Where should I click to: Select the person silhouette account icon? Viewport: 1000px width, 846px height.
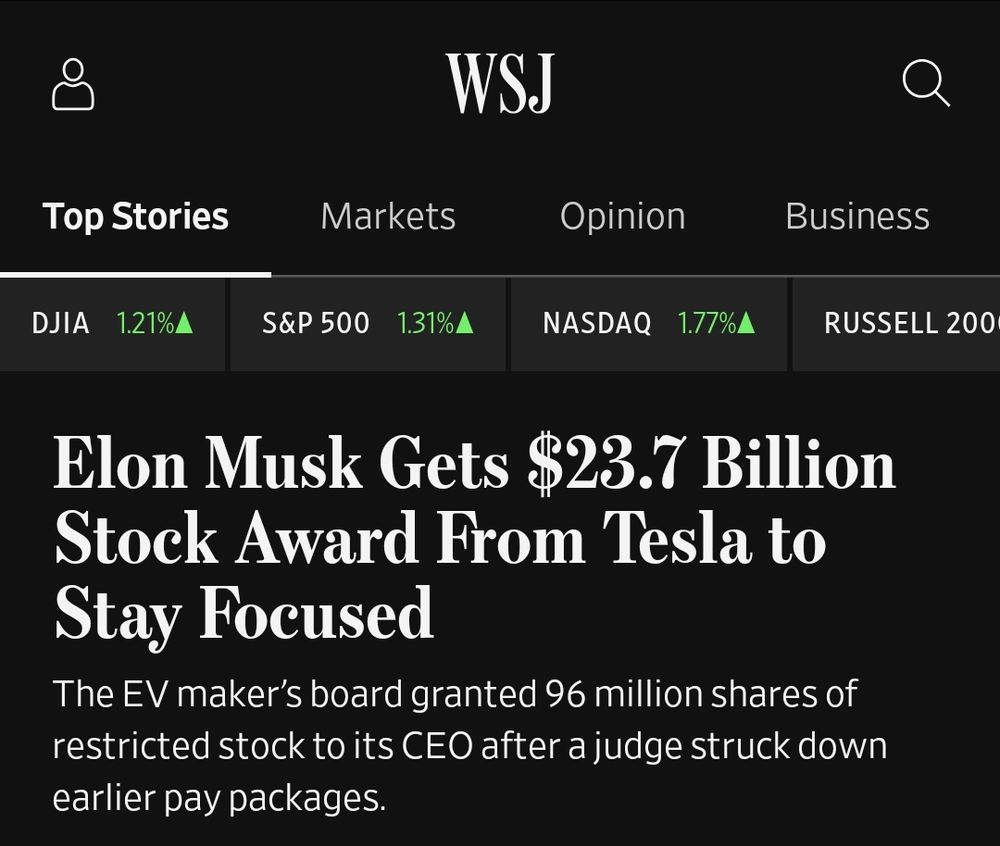pos(72,84)
